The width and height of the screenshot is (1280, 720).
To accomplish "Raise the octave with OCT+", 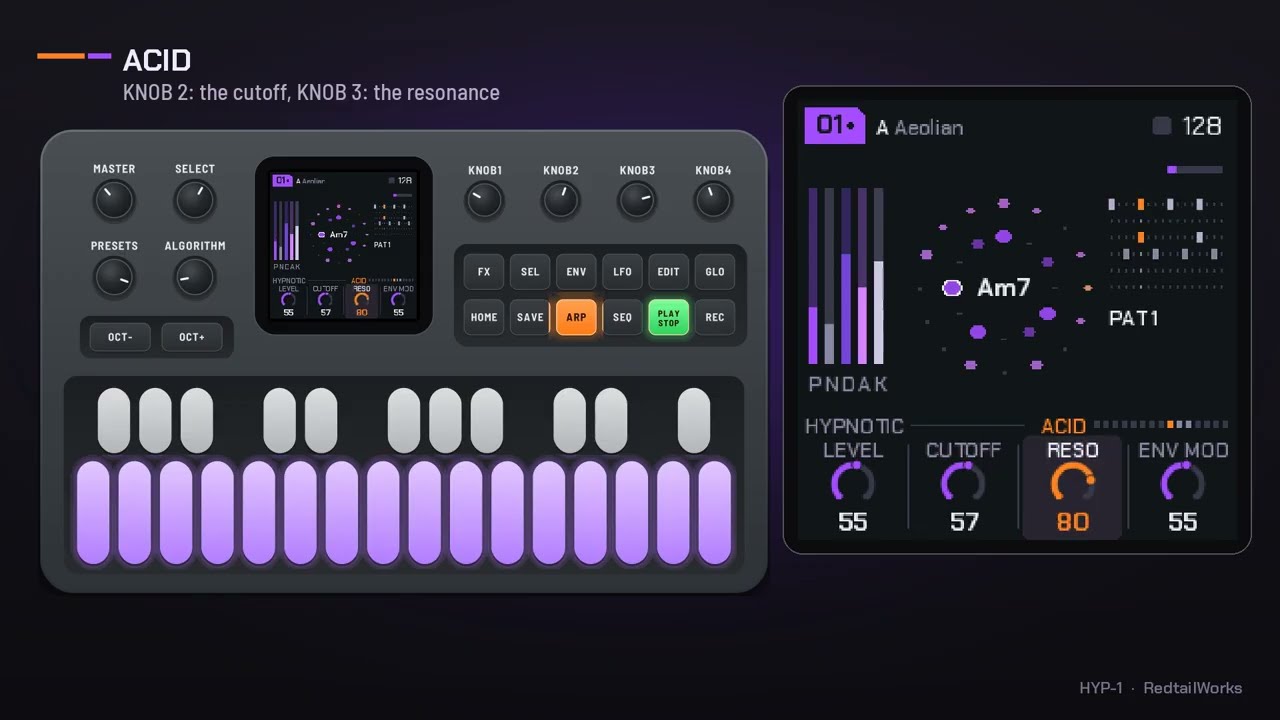I will pos(192,337).
